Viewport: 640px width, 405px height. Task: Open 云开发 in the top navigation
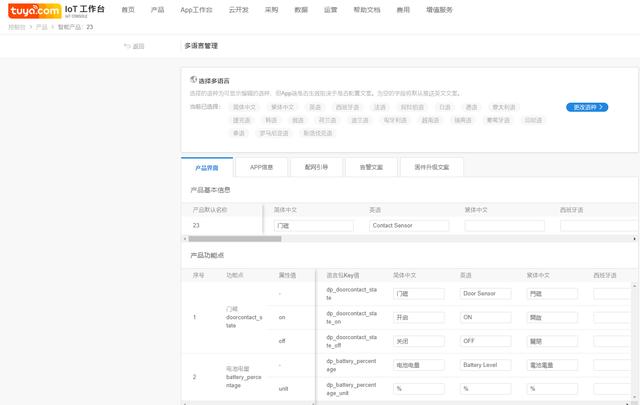point(239,10)
